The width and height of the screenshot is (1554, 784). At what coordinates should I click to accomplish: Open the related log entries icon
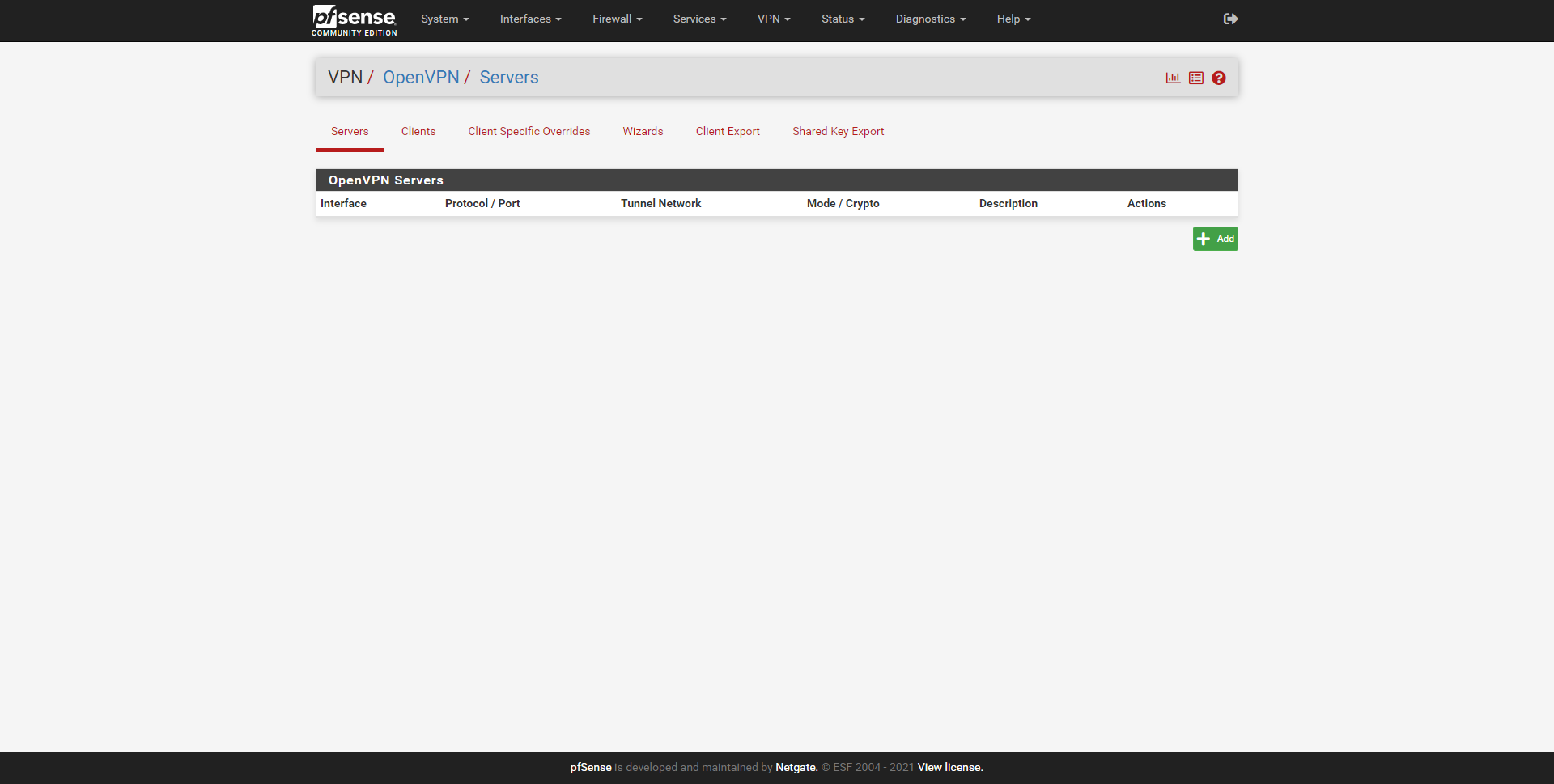point(1196,78)
